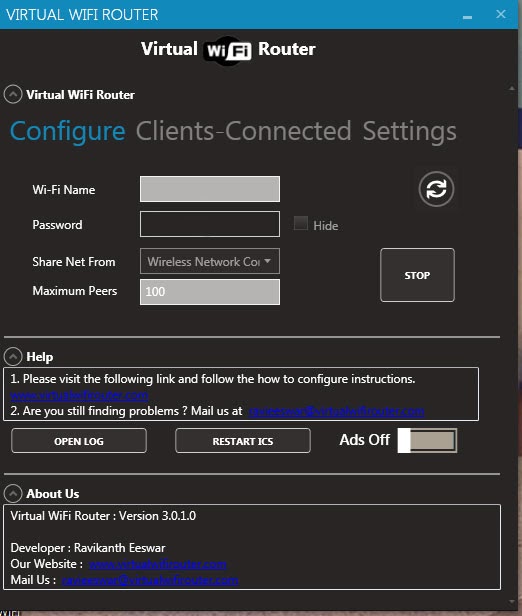Open the Settings tab

coord(410,131)
